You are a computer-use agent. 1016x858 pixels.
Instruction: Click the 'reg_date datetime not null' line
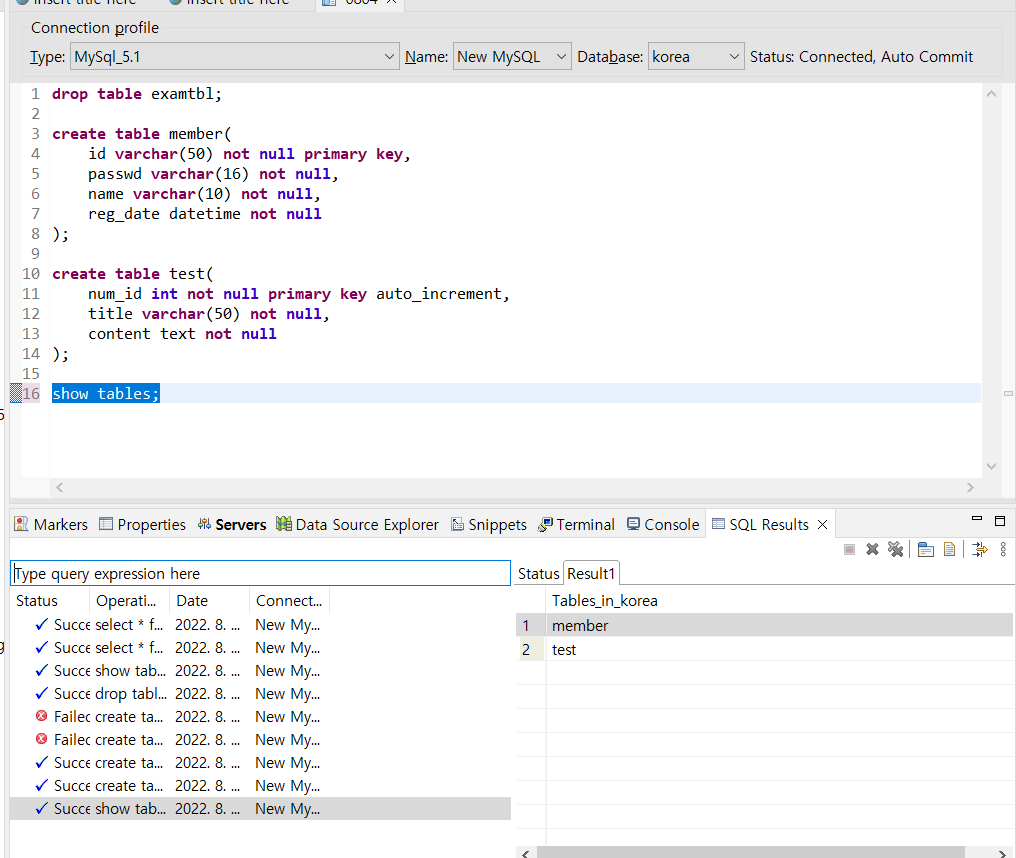click(x=205, y=214)
